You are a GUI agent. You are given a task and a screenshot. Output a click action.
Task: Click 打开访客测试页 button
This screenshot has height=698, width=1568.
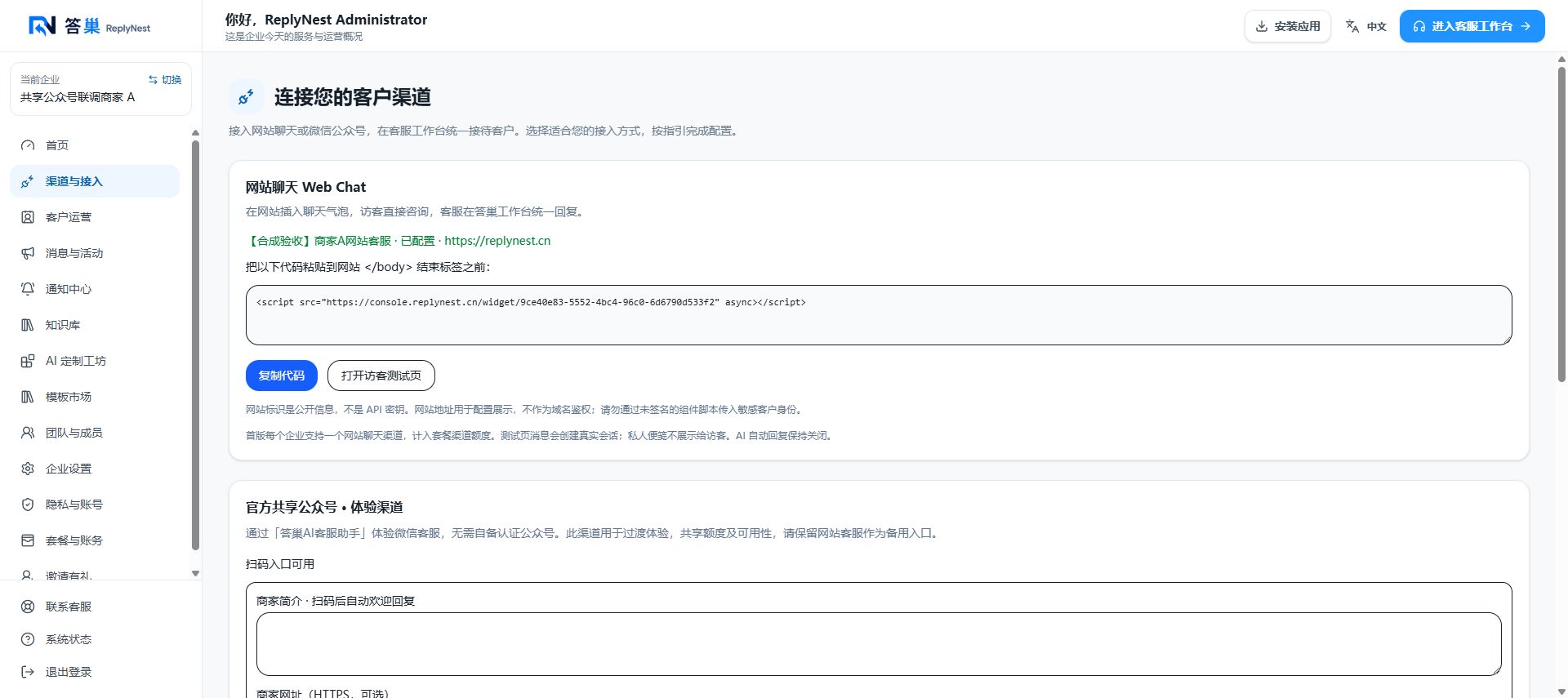click(x=381, y=376)
